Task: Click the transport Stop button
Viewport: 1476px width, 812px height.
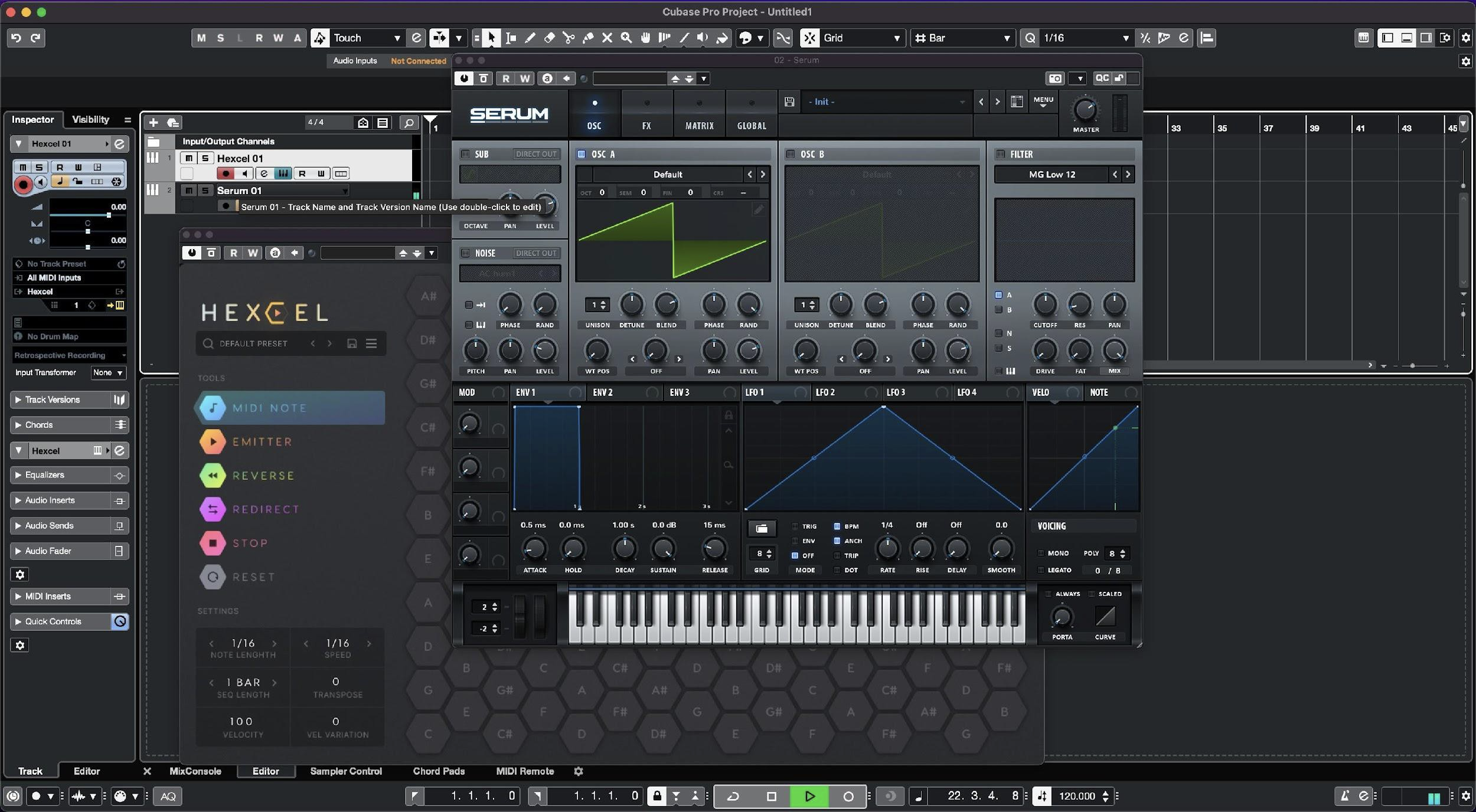Action: coord(771,796)
